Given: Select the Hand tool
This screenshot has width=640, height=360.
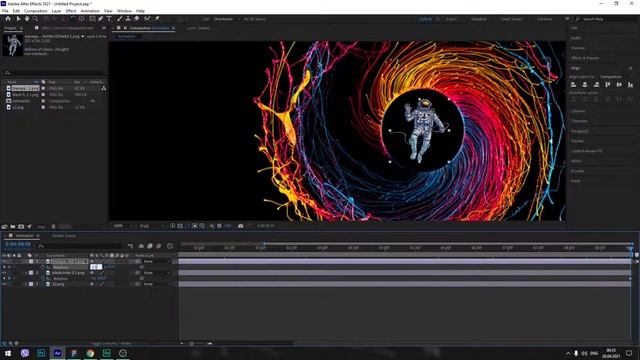Looking at the screenshot, I should click(27, 19).
